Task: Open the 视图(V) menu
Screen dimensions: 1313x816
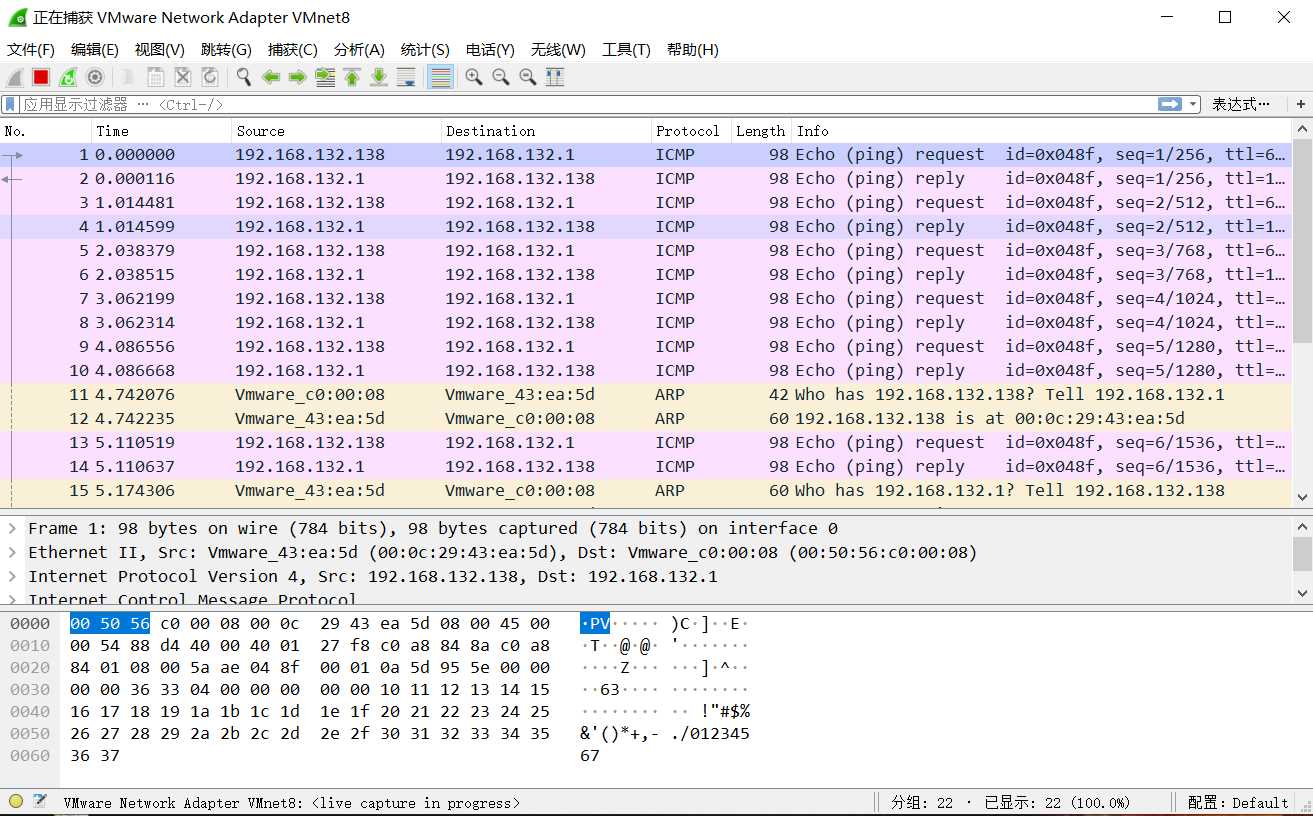Action: [x=159, y=49]
